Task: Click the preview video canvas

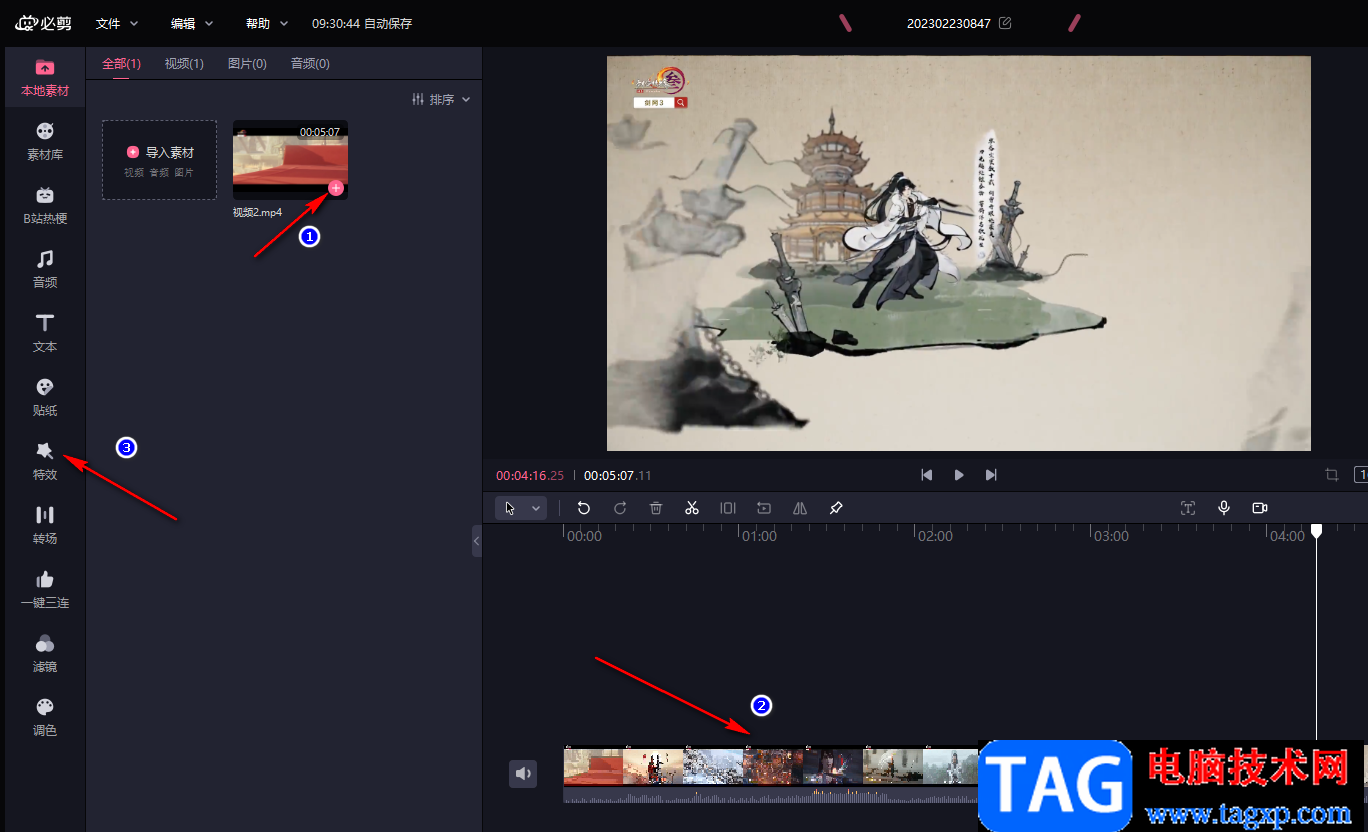Action: 959,253
